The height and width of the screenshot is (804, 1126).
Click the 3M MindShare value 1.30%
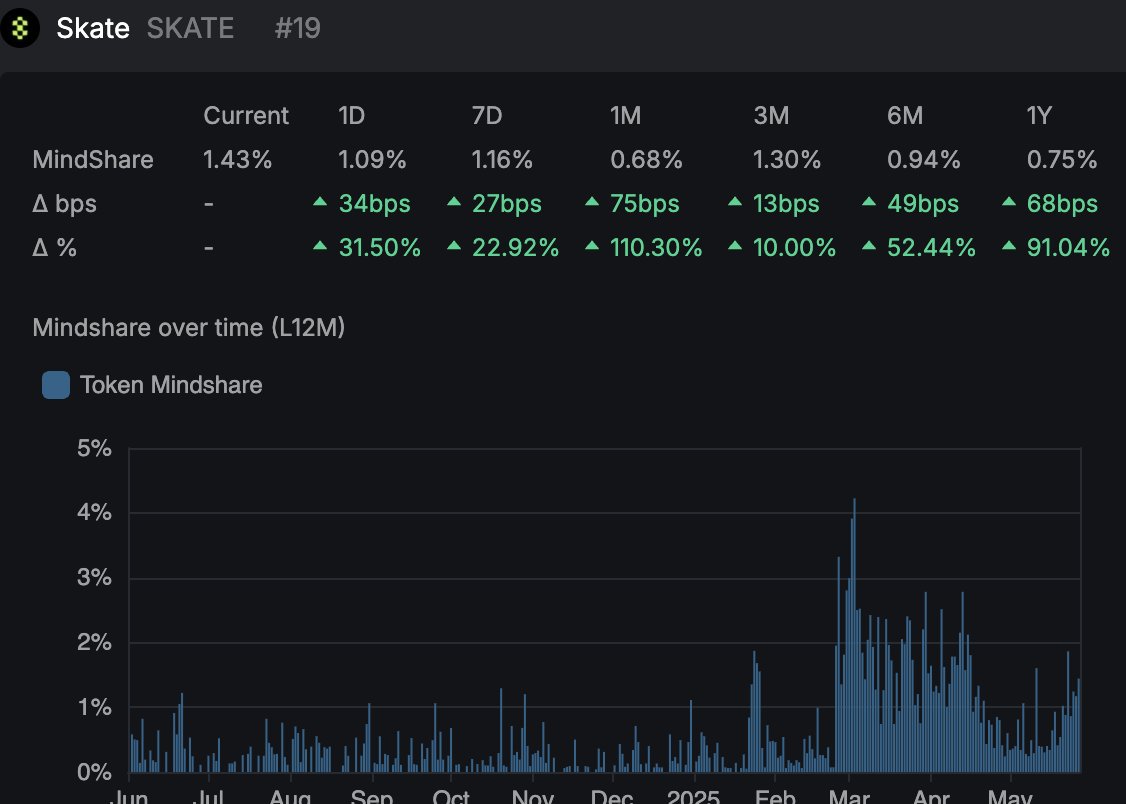[x=787, y=159]
